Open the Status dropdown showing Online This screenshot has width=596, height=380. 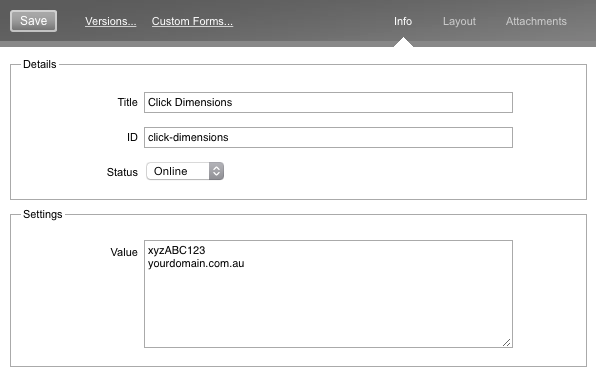point(185,171)
